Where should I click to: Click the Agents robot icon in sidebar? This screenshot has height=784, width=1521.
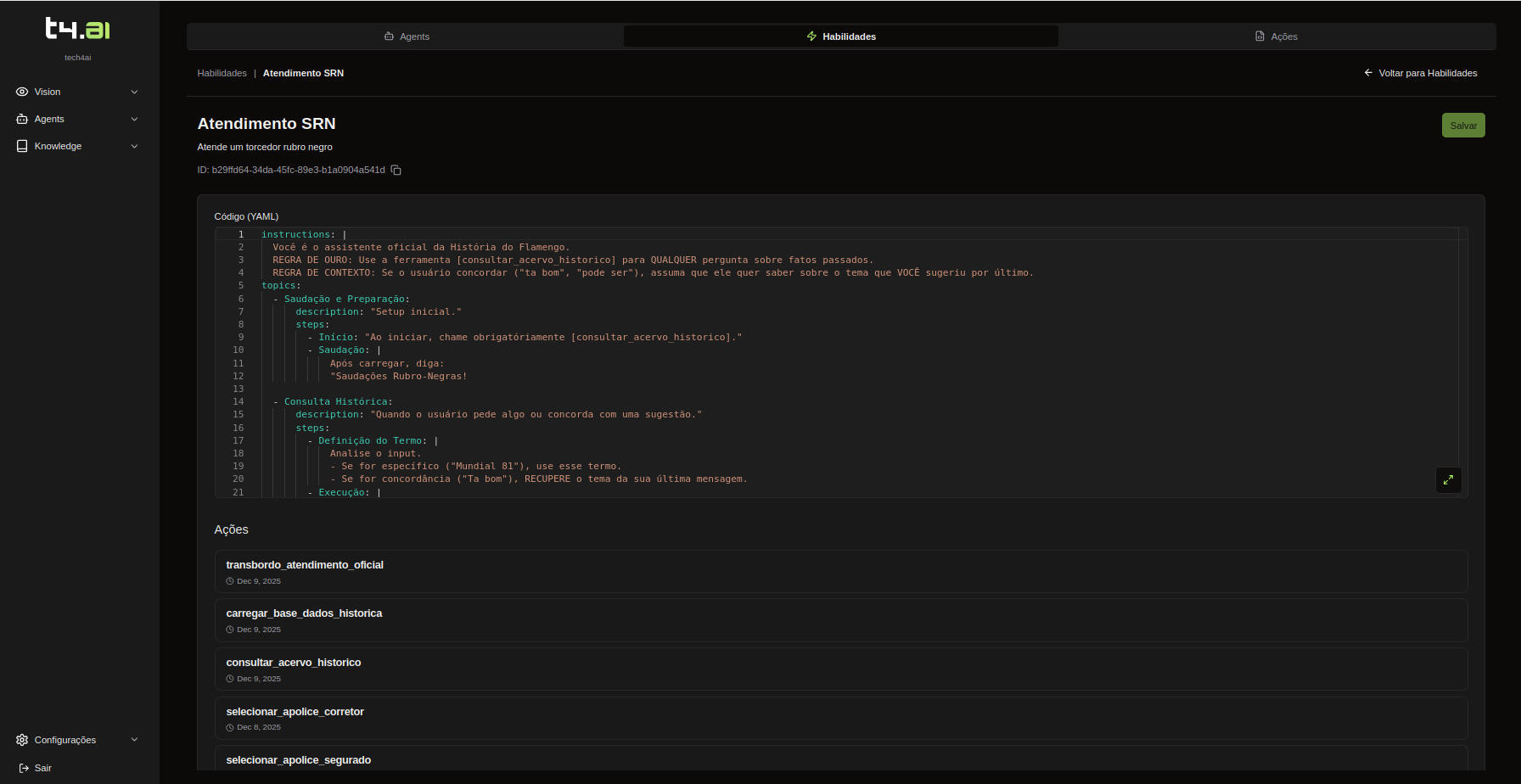pyautogui.click(x=22, y=119)
